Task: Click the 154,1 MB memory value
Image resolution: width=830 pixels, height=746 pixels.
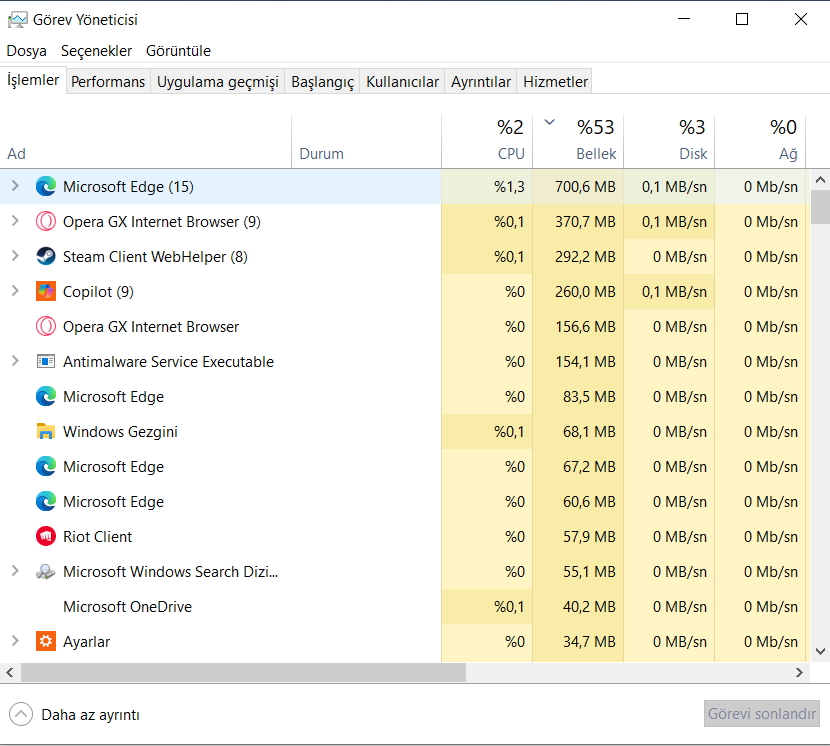Action: tap(585, 362)
